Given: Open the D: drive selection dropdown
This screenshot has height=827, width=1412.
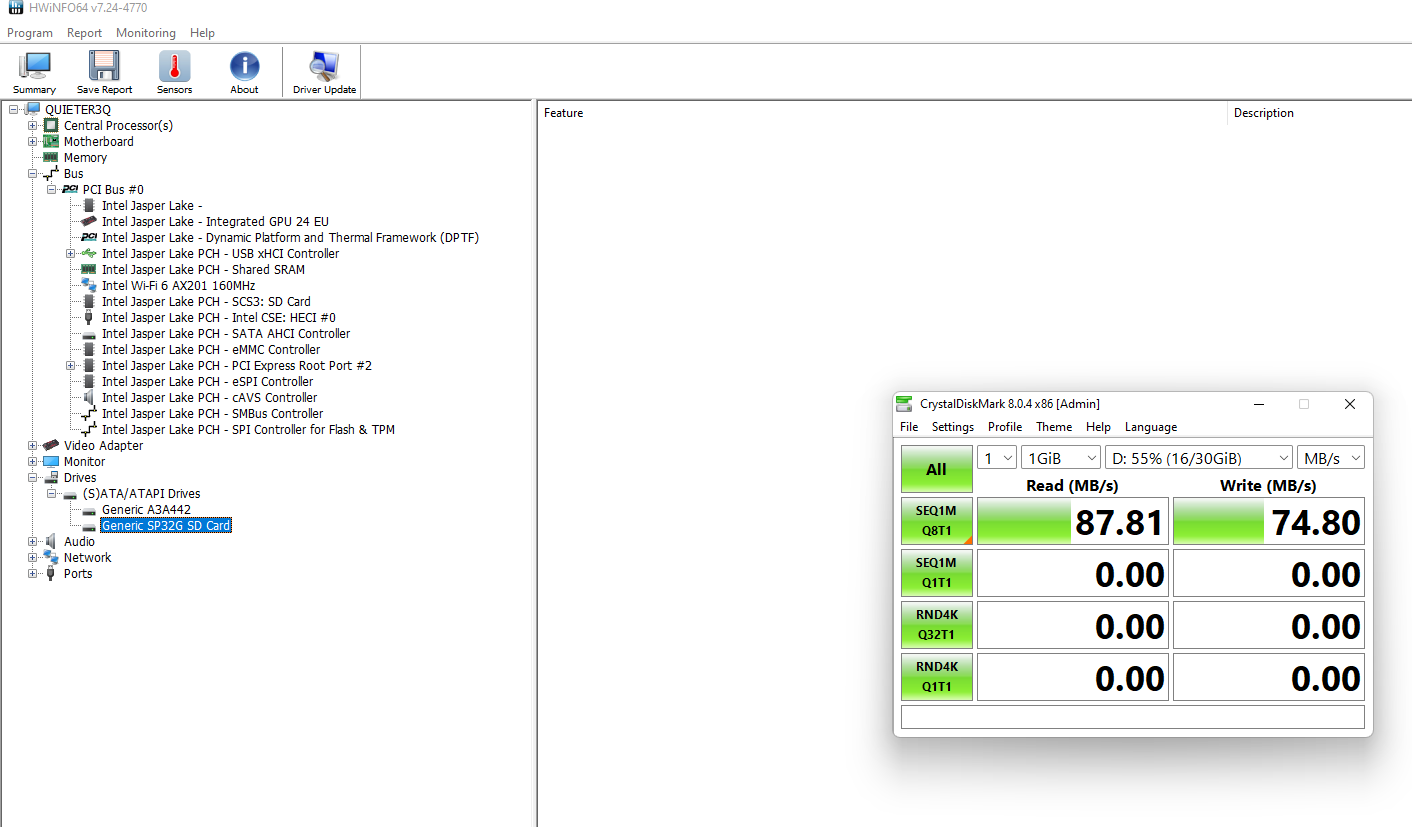Looking at the screenshot, I should [x=1199, y=458].
